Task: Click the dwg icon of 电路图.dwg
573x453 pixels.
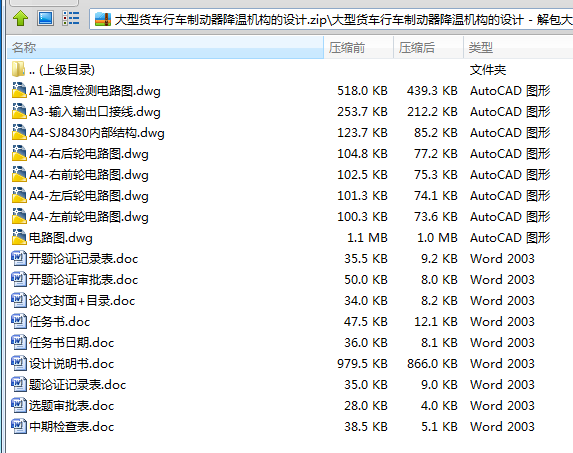Action: 19,237
